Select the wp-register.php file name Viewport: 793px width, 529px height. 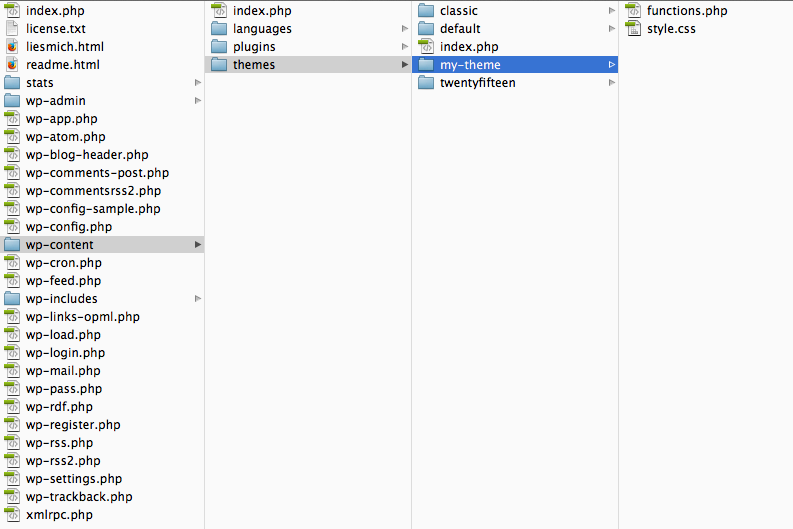[x=73, y=425]
